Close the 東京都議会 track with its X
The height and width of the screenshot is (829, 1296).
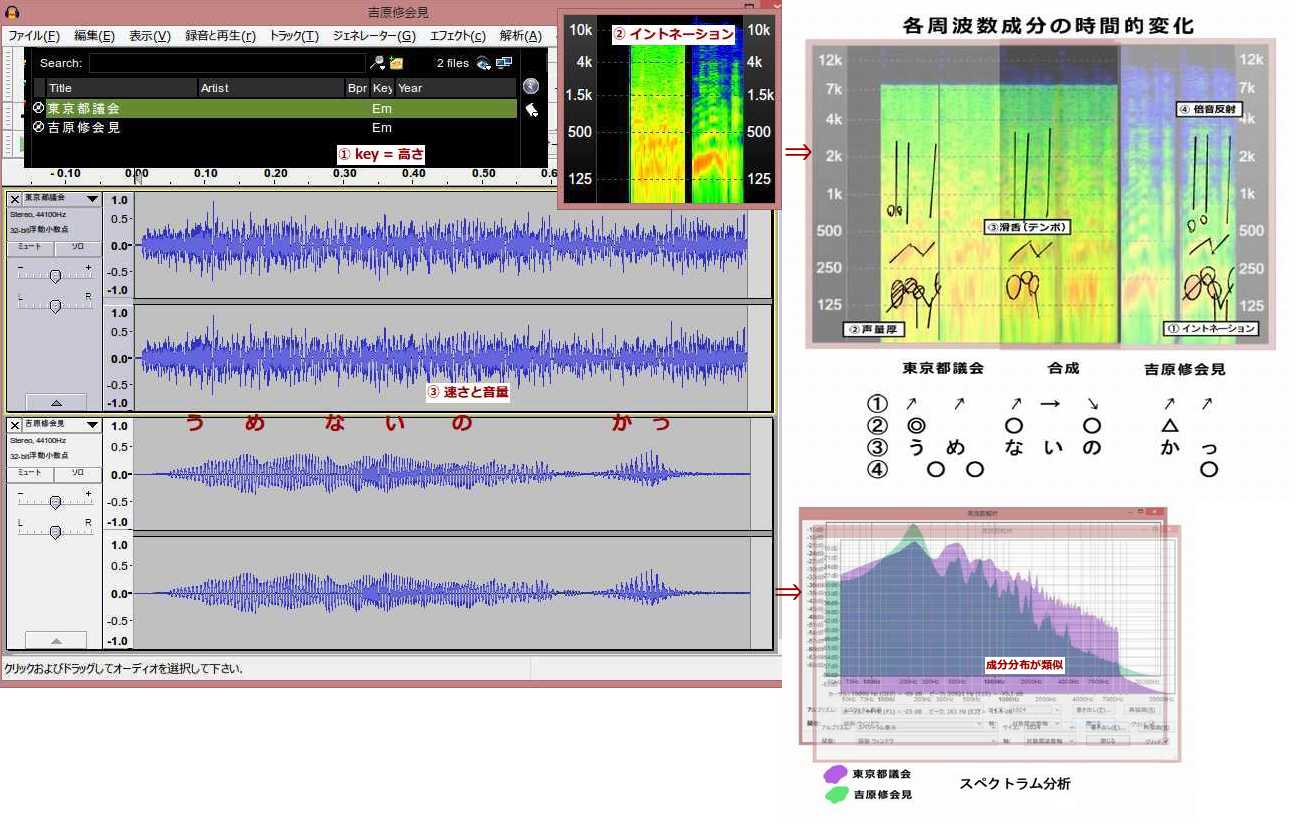point(14,199)
